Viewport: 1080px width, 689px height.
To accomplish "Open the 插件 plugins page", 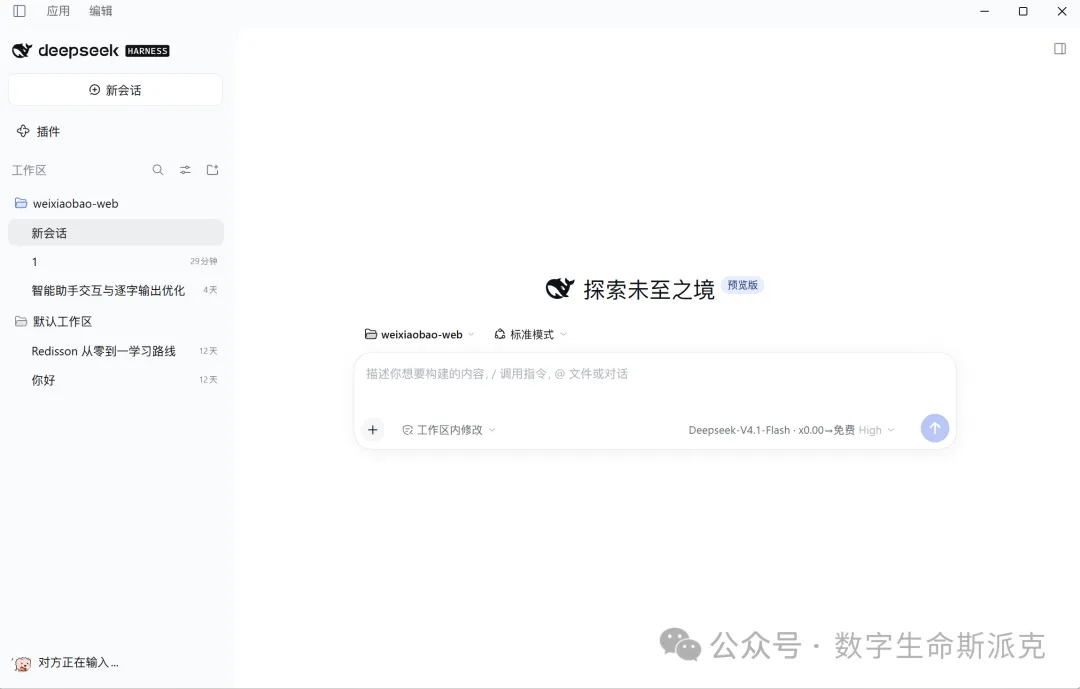I will (39, 131).
